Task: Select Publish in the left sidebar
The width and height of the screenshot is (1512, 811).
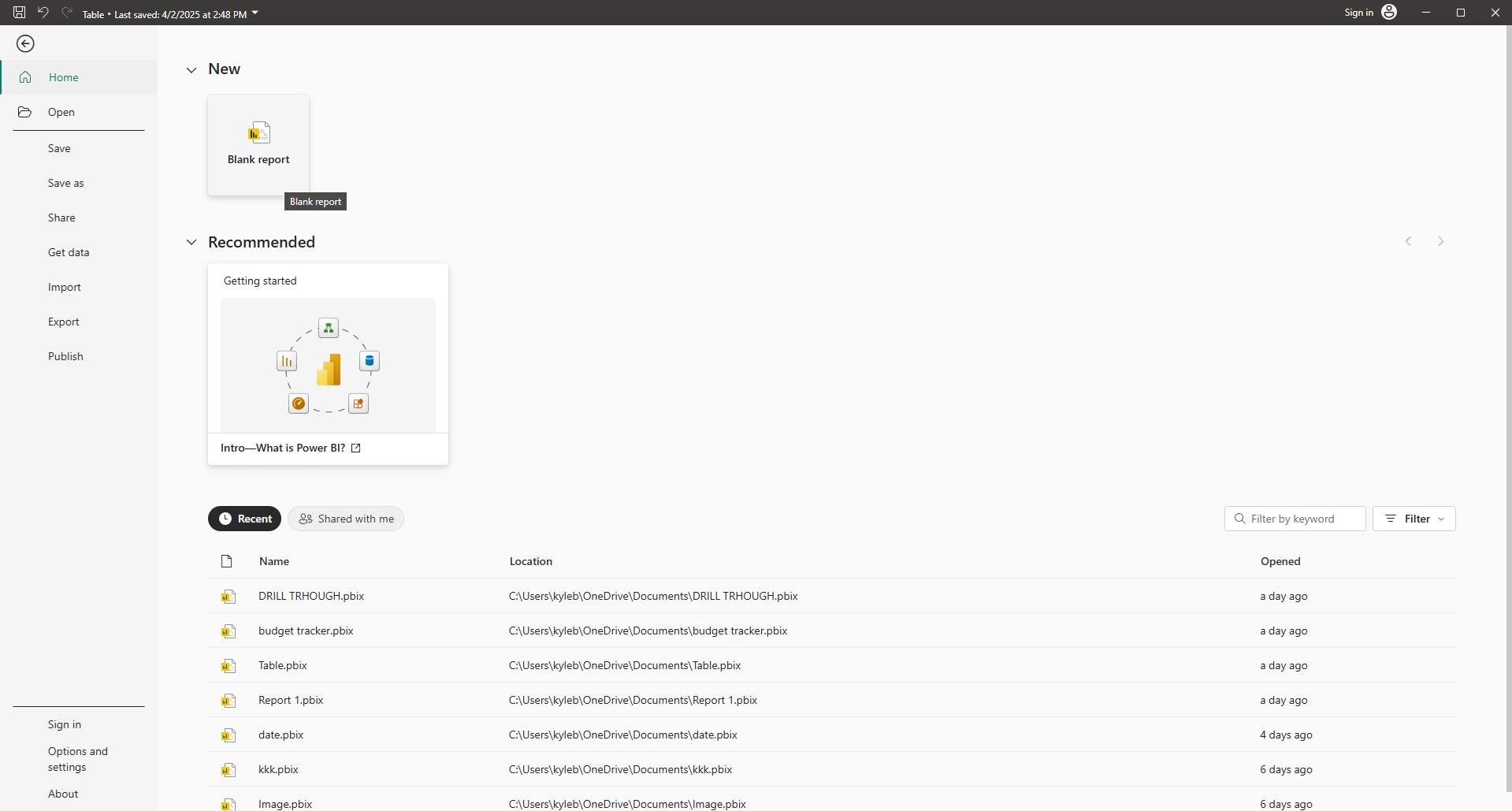Action: click(x=65, y=357)
